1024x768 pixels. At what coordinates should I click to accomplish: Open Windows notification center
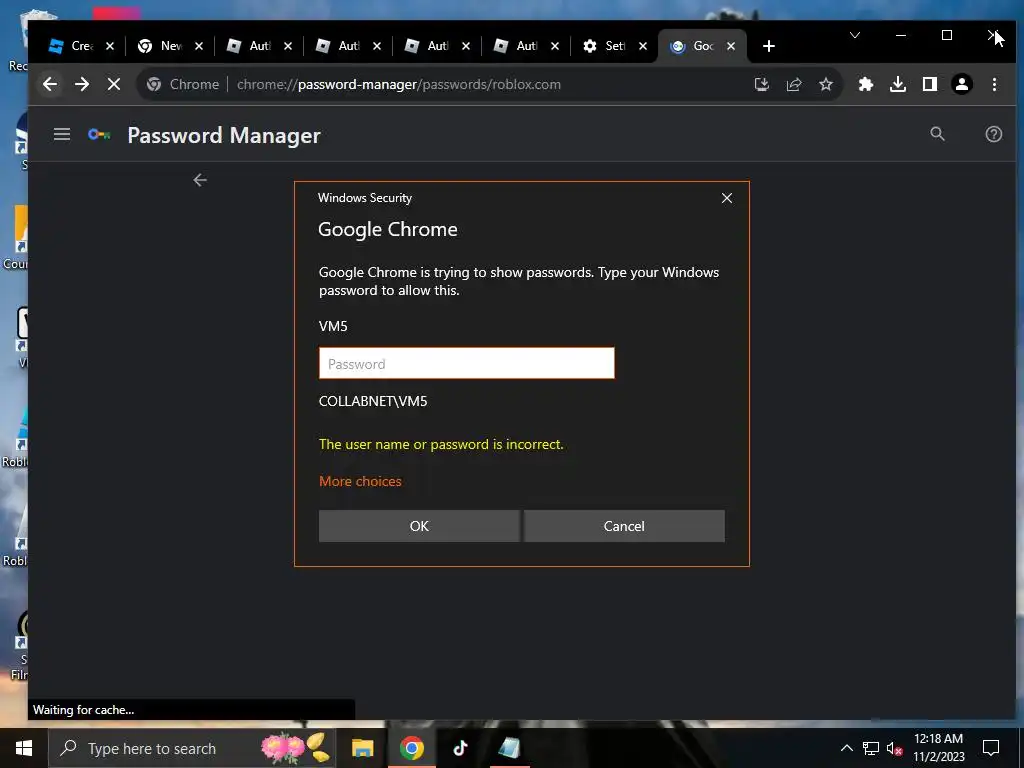pos(991,748)
